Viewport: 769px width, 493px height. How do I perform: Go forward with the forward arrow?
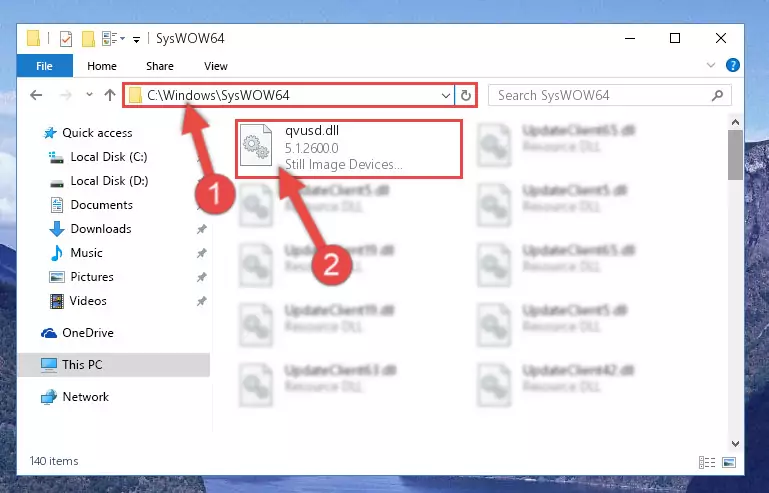[65, 95]
